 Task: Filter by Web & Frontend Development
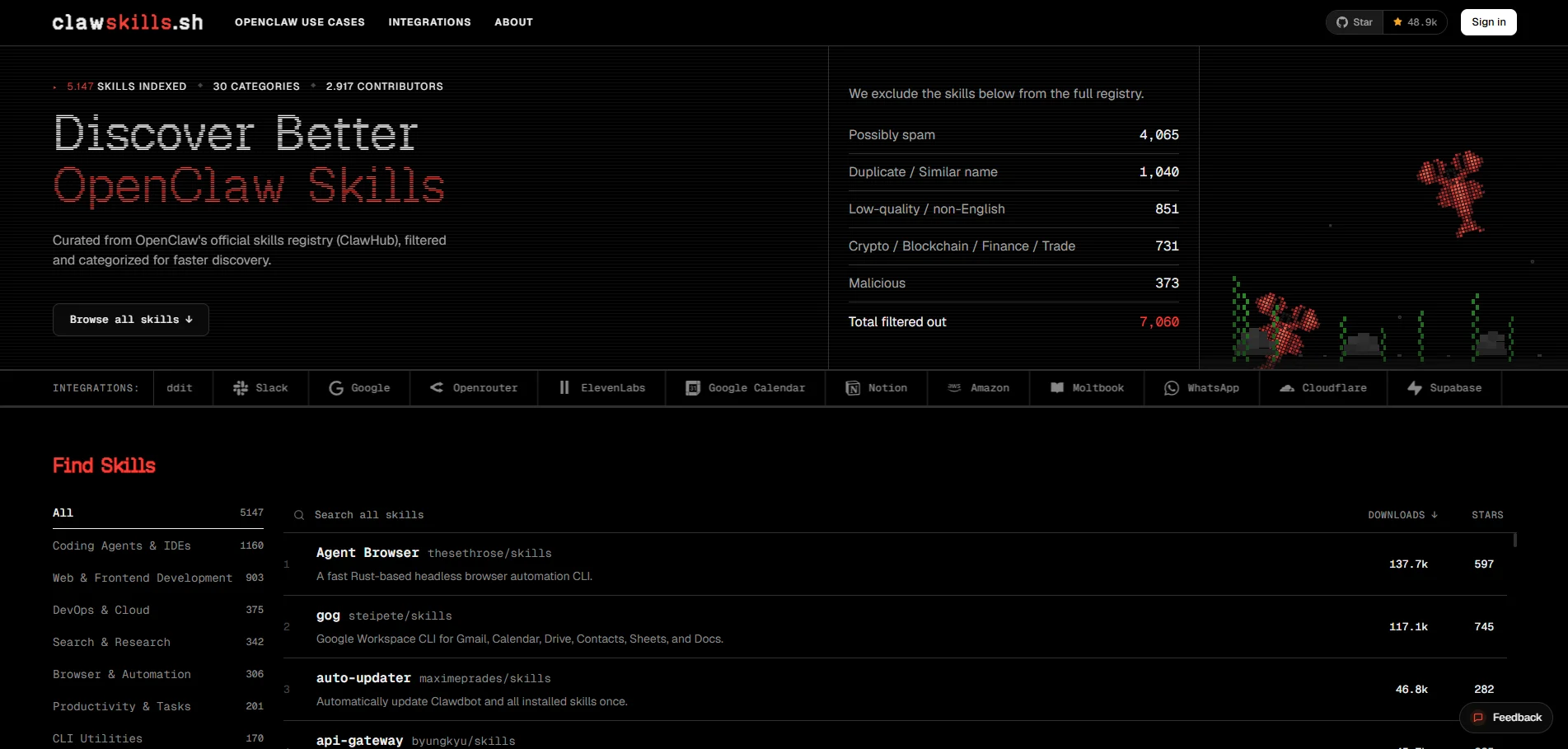click(x=158, y=578)
